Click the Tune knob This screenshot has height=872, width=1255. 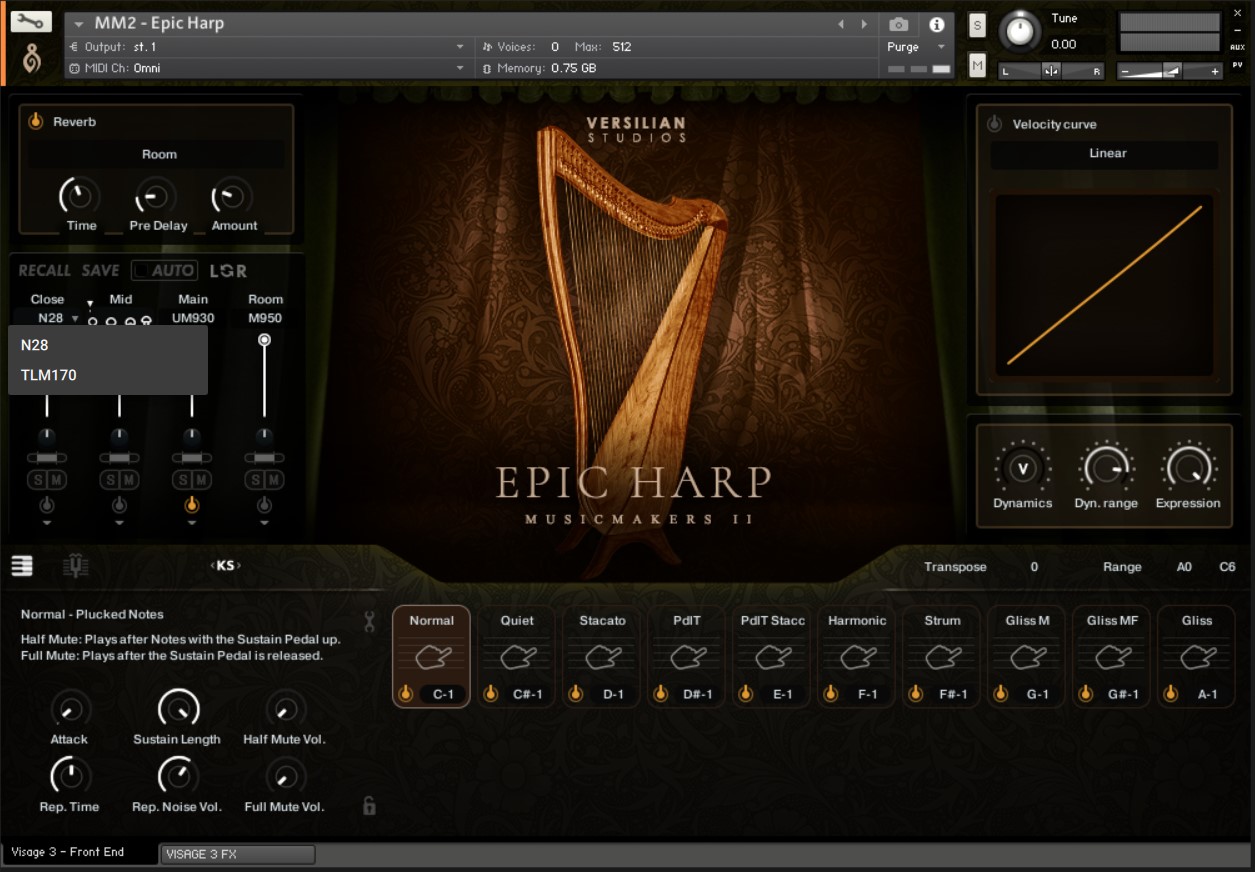tap(1019, 31)
